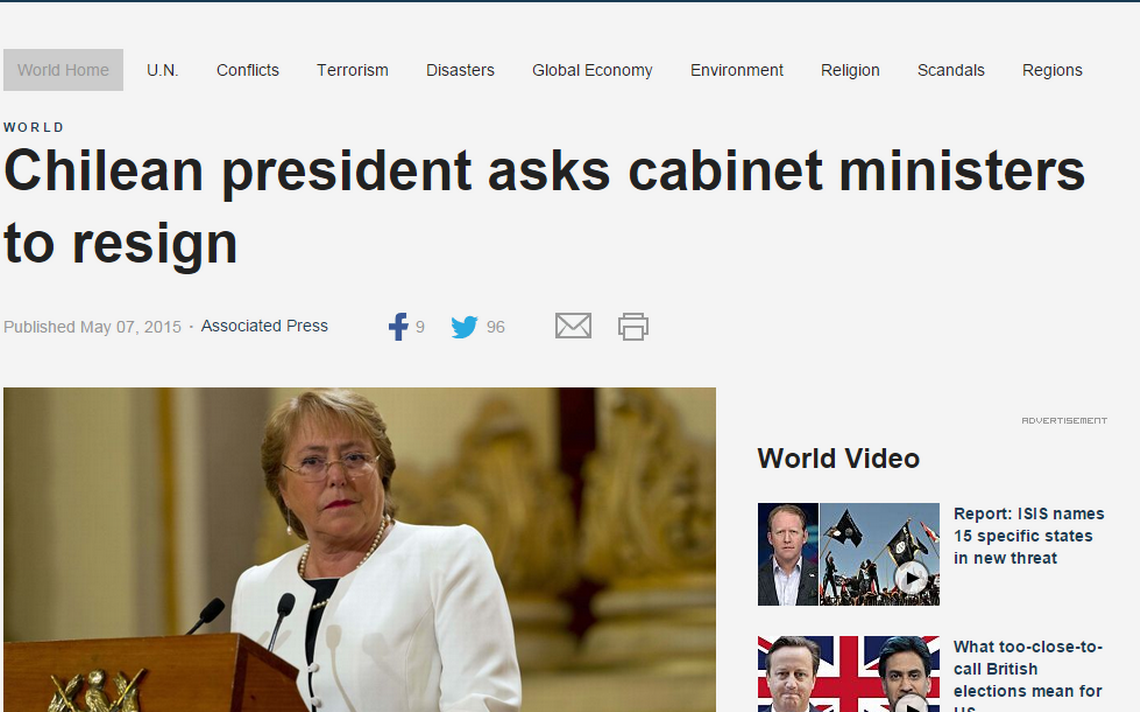
Task: Email this article with the envelope icon
Action: coord(573,326)
